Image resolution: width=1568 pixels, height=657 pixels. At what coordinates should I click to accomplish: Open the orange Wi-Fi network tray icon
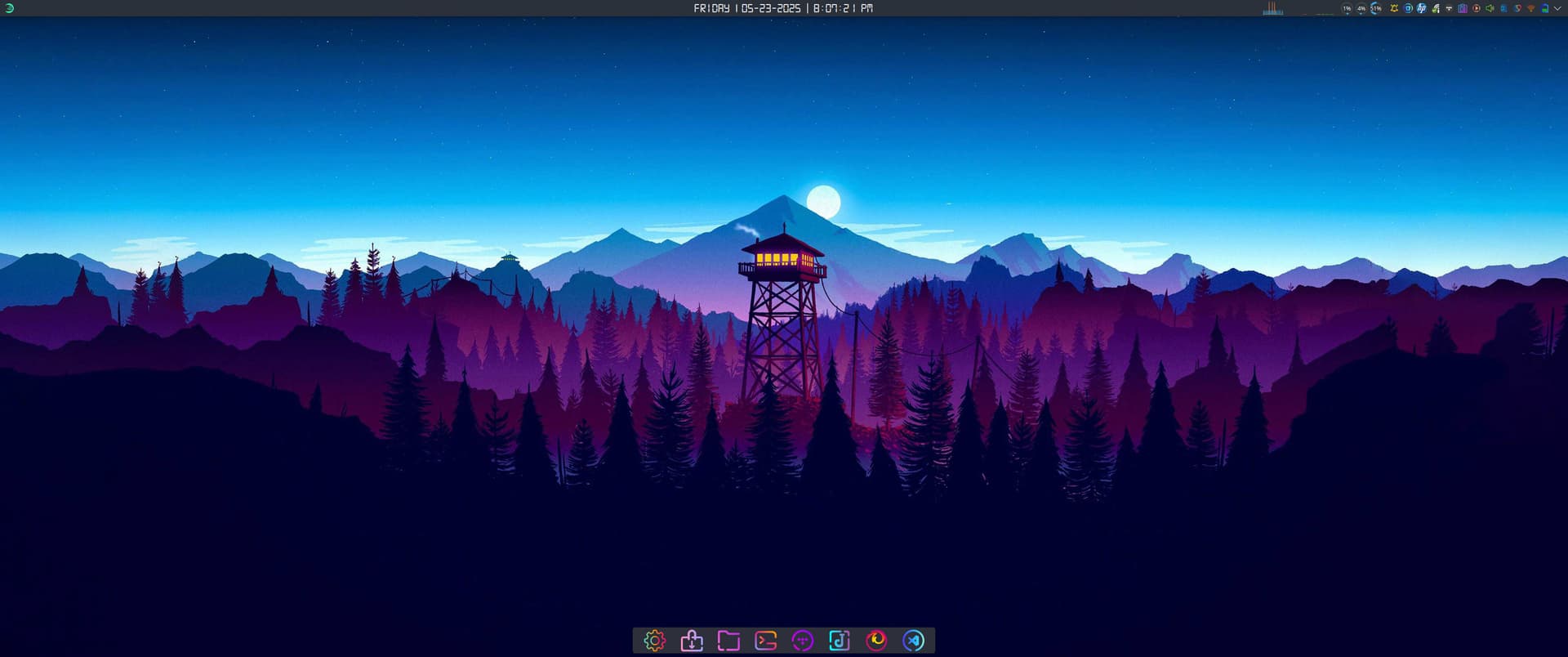1530,8
